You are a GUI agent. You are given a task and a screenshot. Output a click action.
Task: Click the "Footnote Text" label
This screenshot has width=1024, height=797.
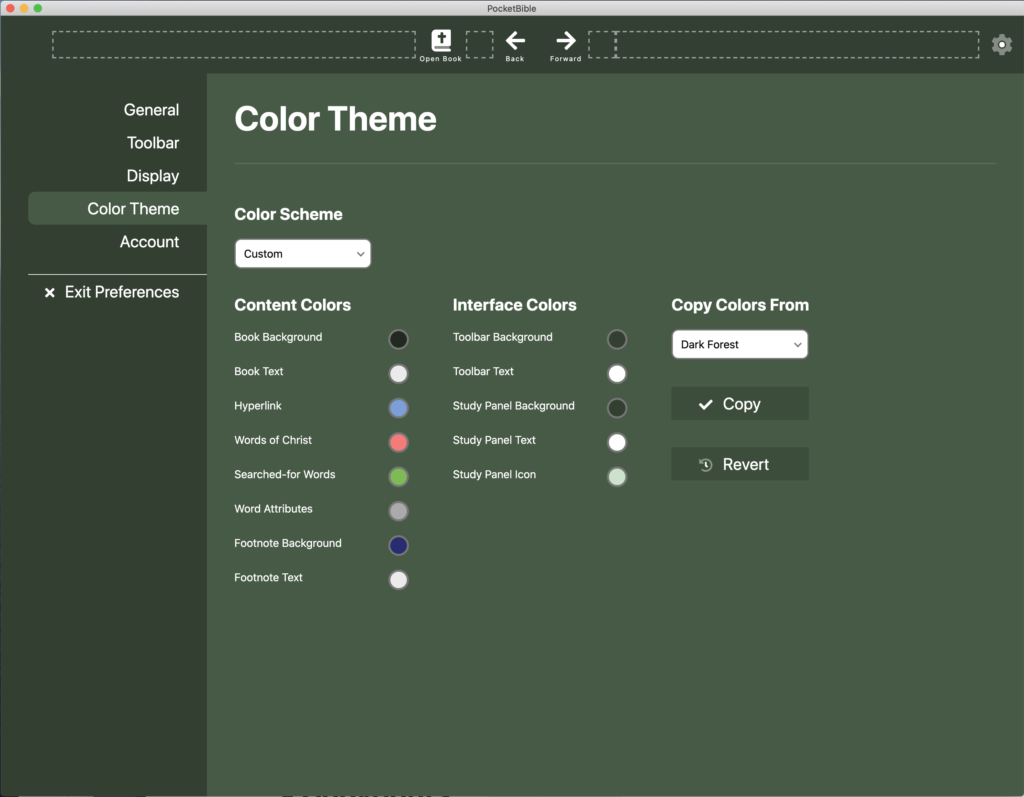tap(268, 577)
